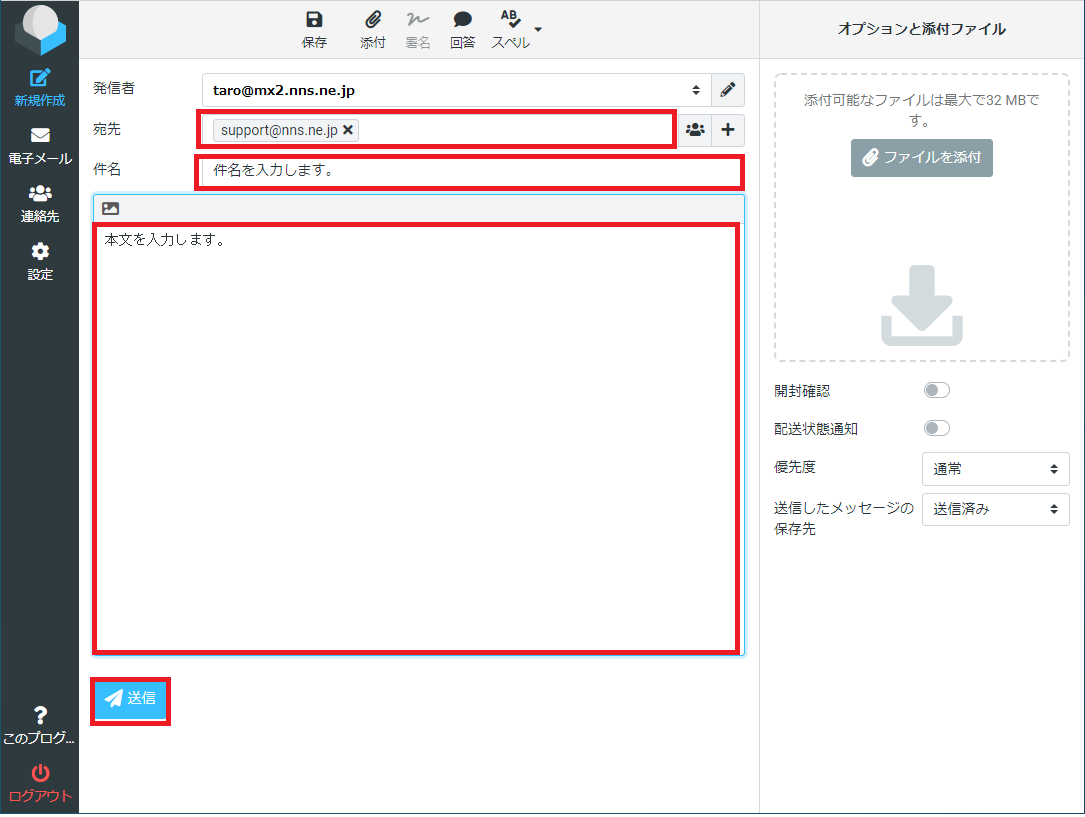Click the 添付 paperclip icon in toolbar
This screenshot has width=1085, height=817.
[373, 20]
